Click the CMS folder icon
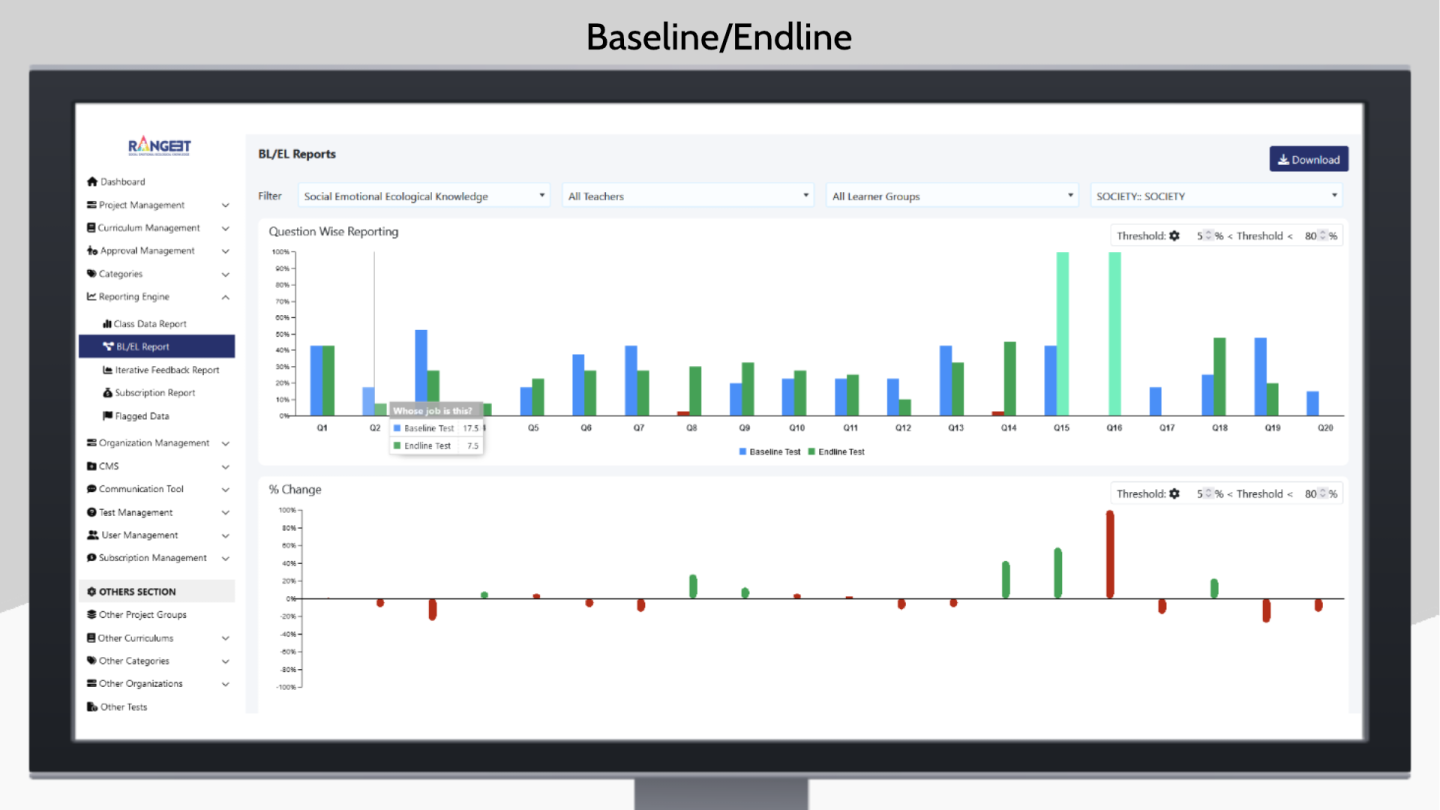The image size is (1440, 810). [92, 466]
